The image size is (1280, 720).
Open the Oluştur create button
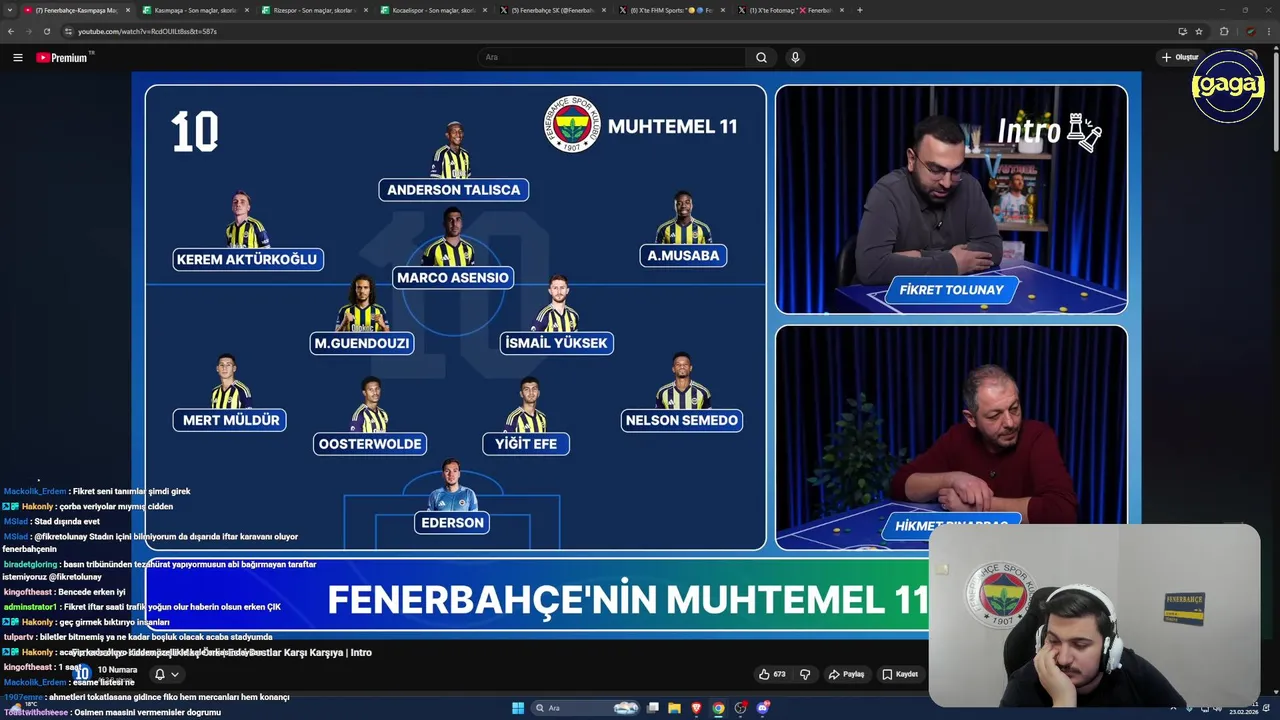1180,57
